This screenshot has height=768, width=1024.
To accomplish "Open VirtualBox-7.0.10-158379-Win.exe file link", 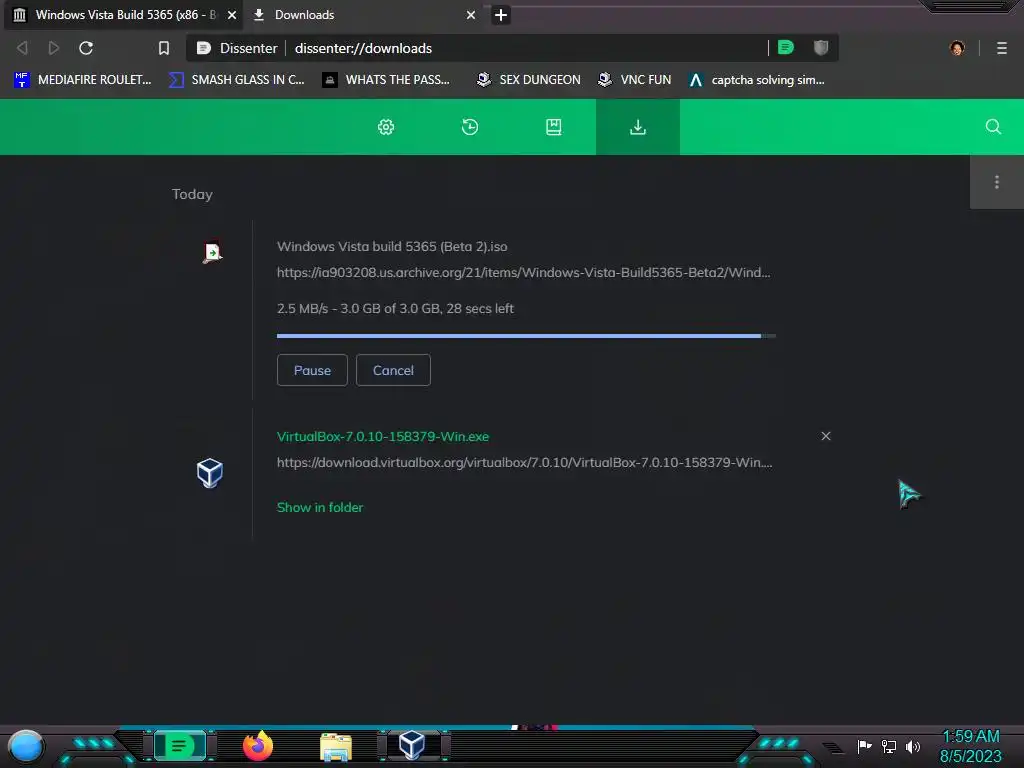I will click(383, 436).
